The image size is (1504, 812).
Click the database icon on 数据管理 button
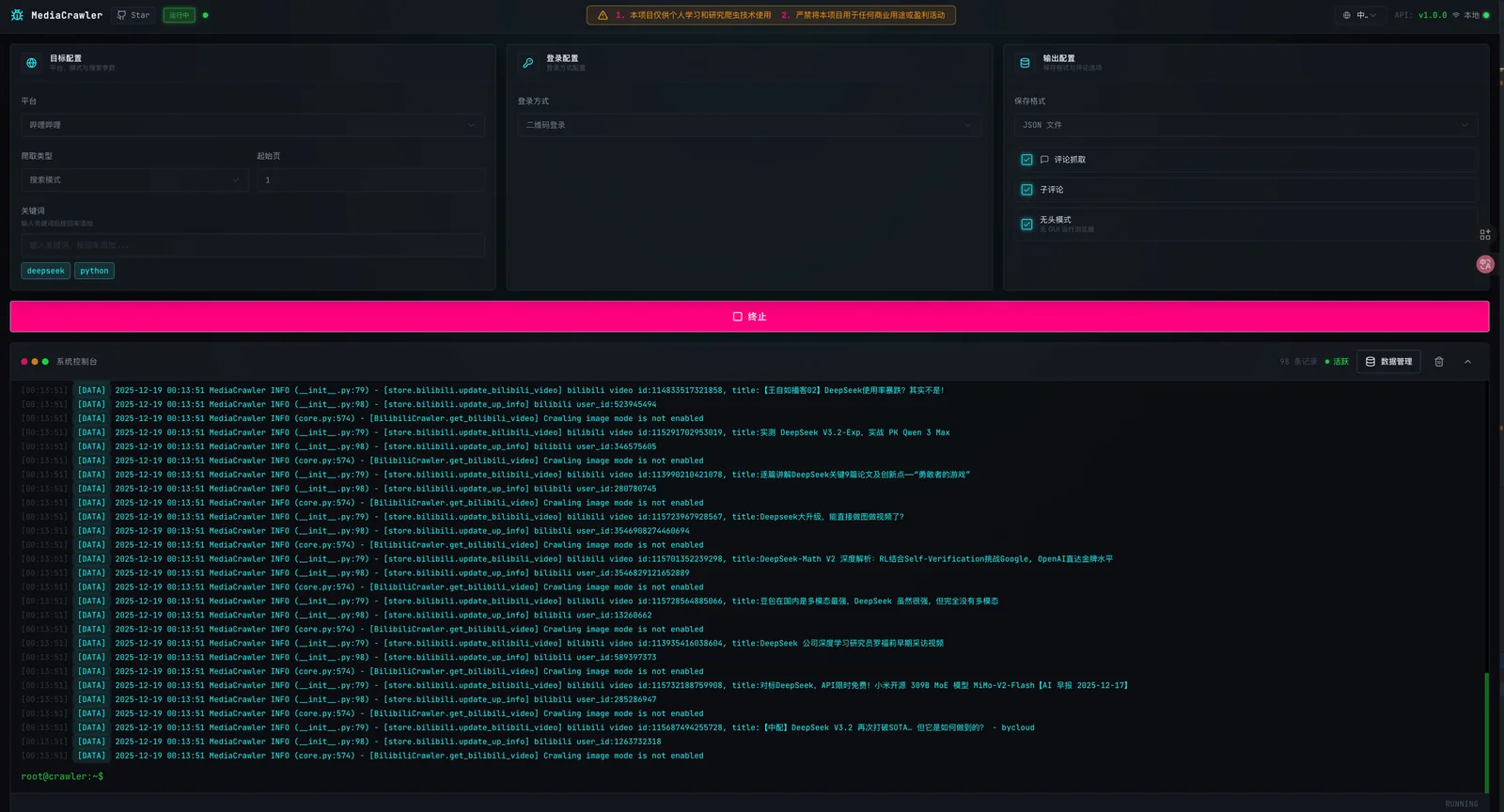(x=1371, y=362)
